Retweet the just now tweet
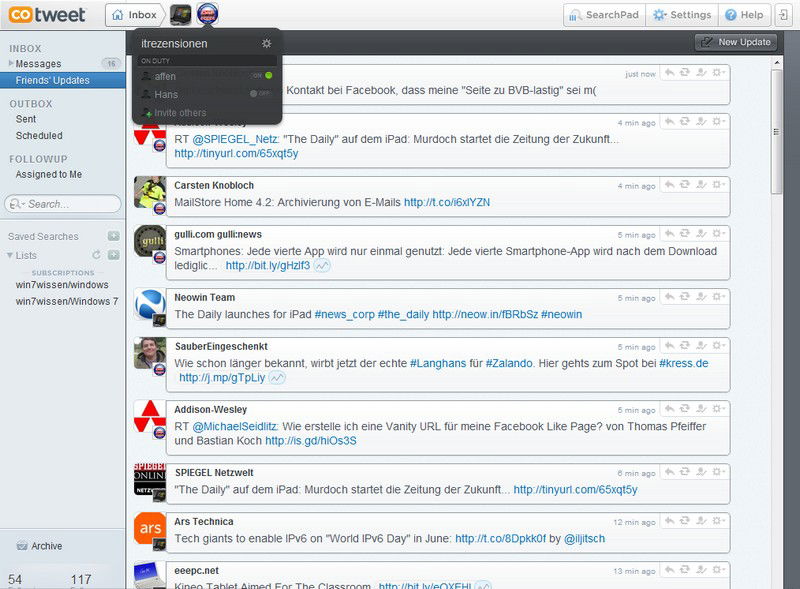The width and height of the screenshot is (800, 589). pos(685,72)
